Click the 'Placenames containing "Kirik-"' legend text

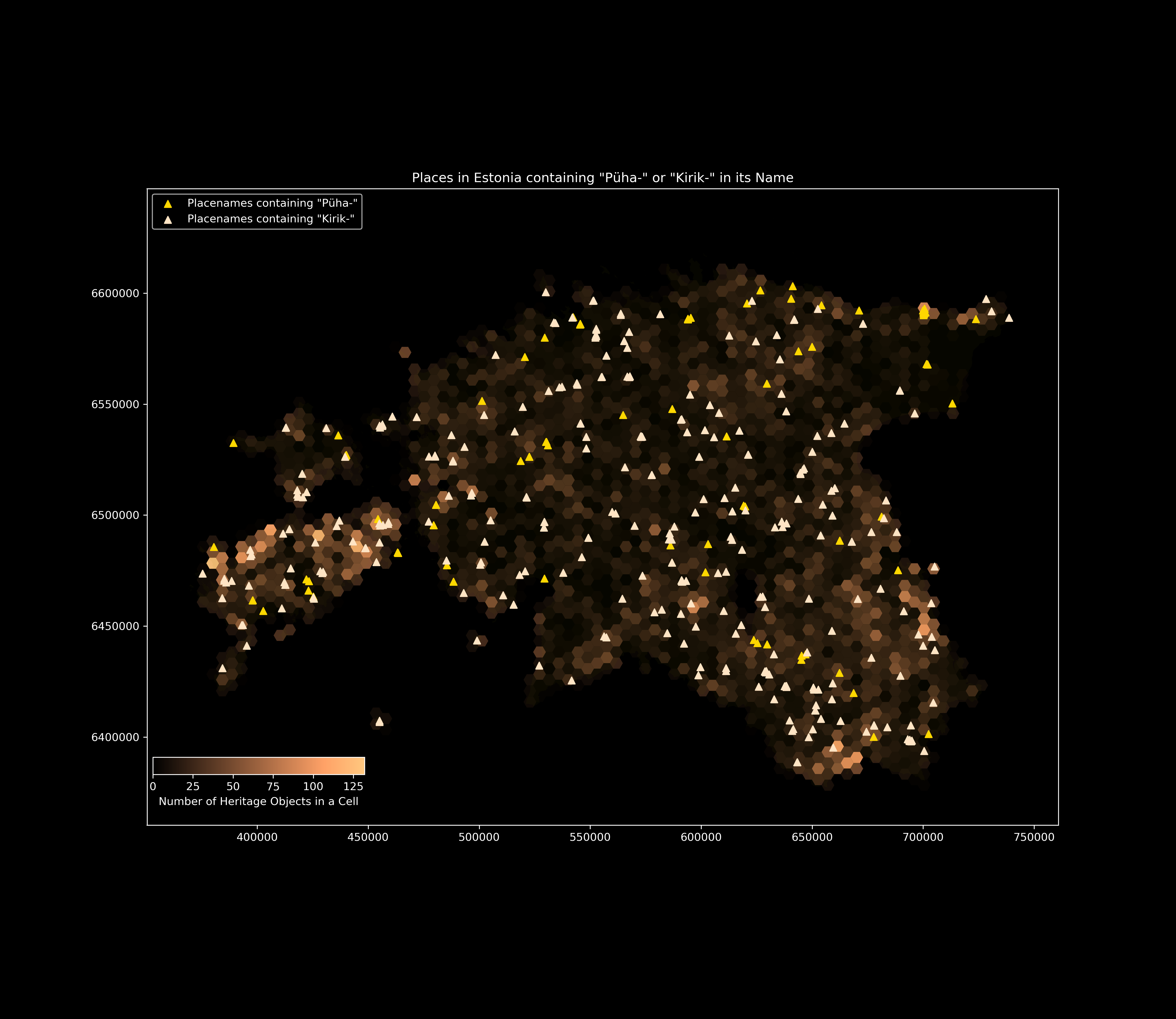271,219
